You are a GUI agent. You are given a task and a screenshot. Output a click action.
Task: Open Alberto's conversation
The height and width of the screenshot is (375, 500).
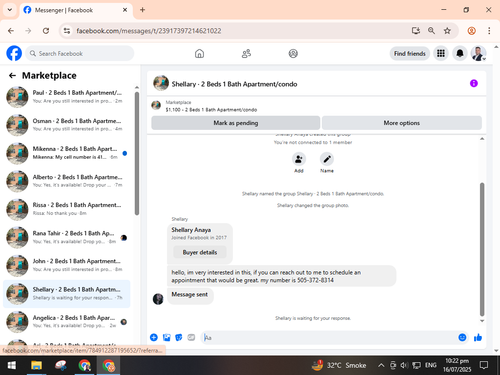67,181
